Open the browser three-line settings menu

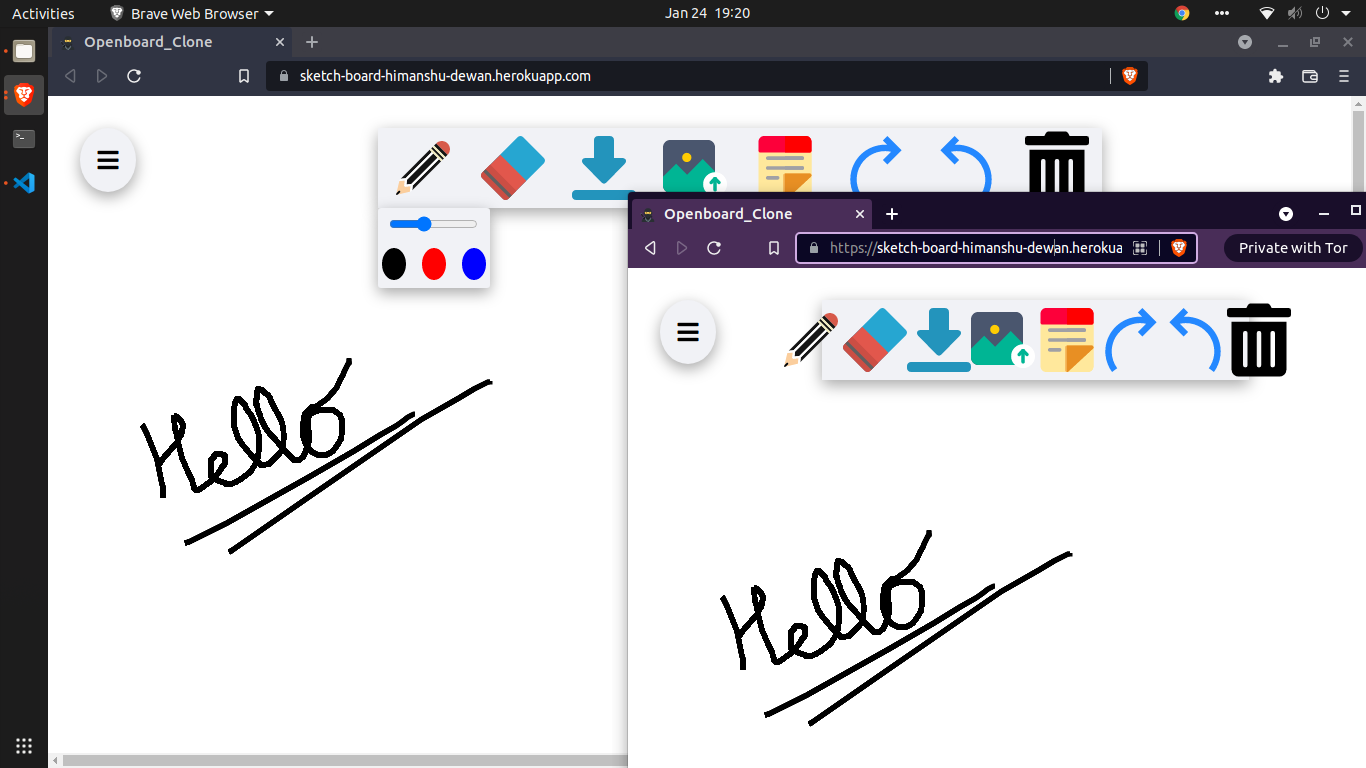click(1341, 76)
